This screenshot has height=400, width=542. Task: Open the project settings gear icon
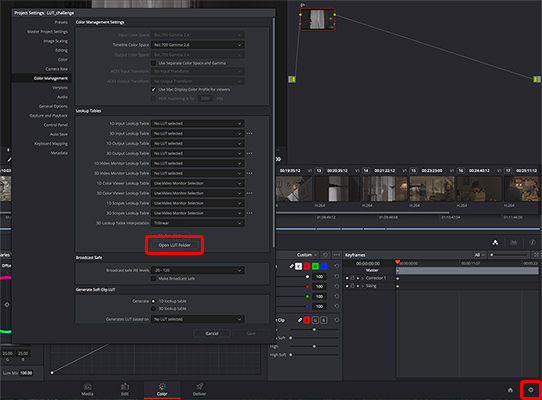(x=531, y=390)
